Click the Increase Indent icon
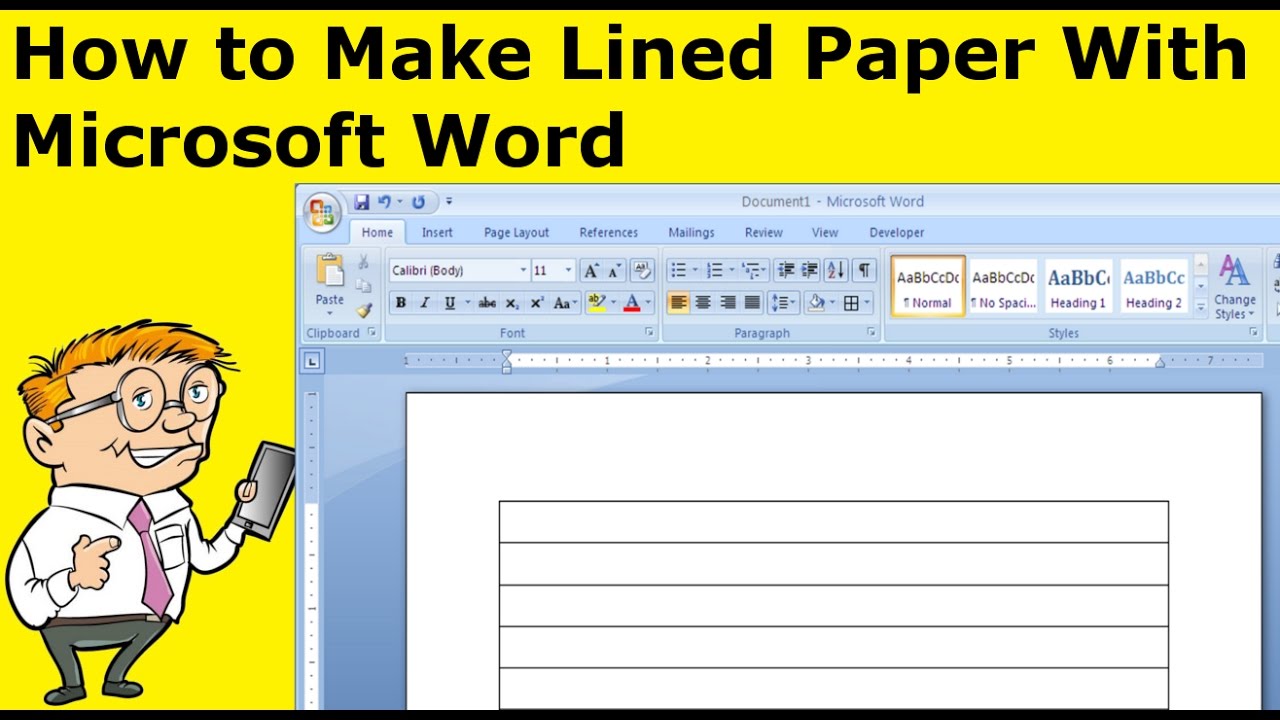Viewport: 1280px width, 720px height. coord(810,270)
